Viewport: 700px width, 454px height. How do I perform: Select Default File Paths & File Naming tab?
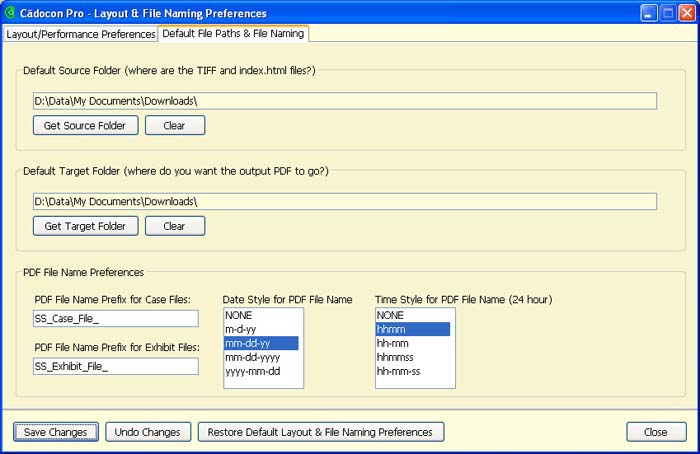click(233, 33)
